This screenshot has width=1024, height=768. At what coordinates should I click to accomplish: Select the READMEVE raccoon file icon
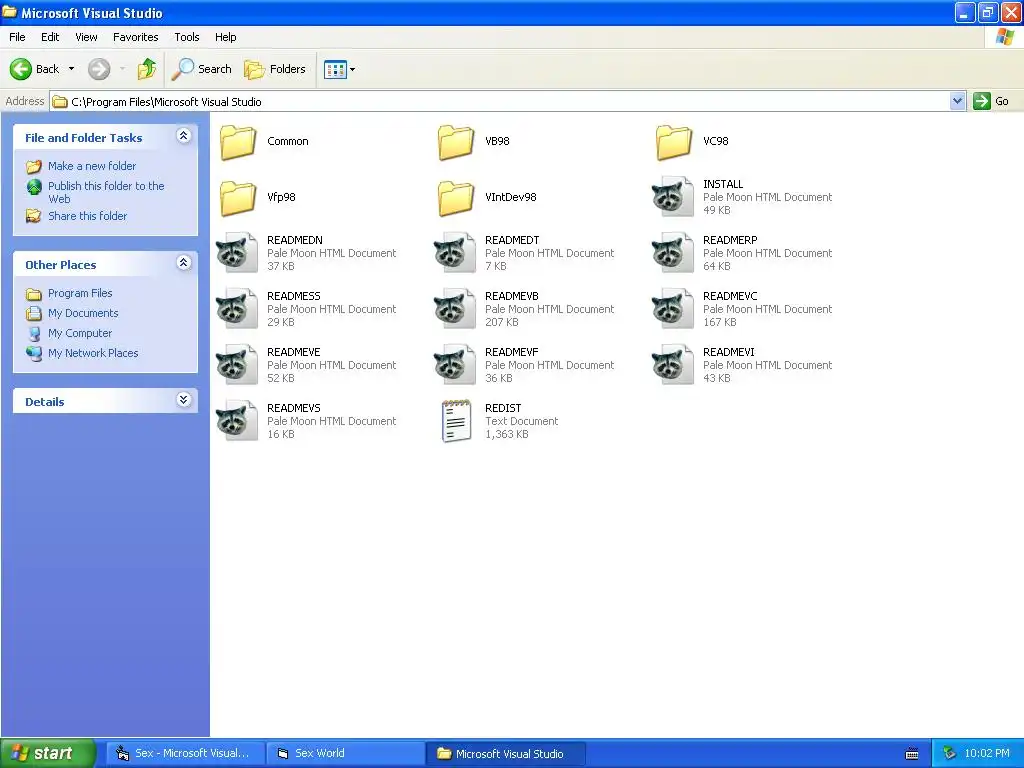tap(237, 365)
